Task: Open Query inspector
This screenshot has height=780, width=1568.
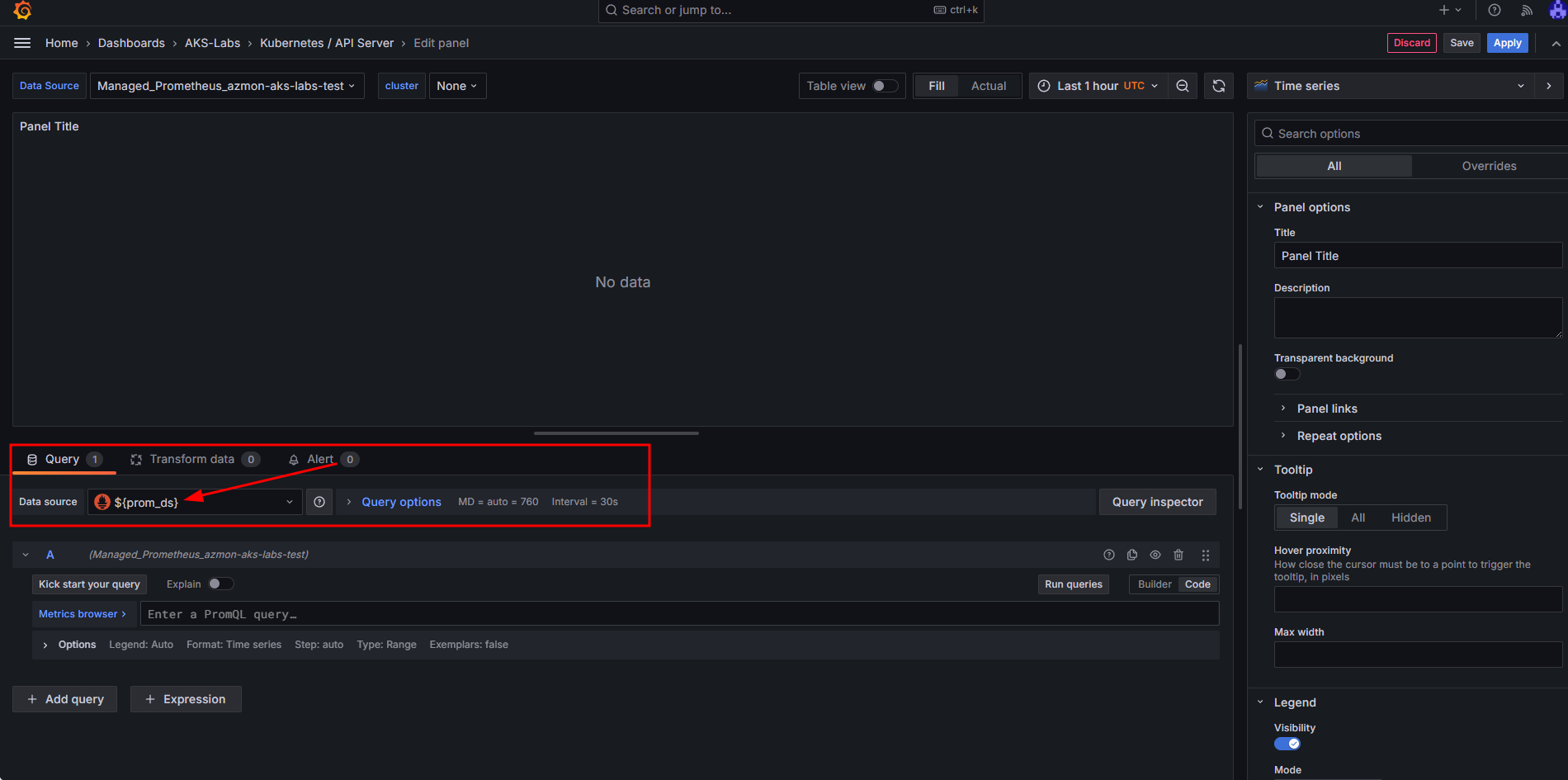Action: [x=1157, y=502]
